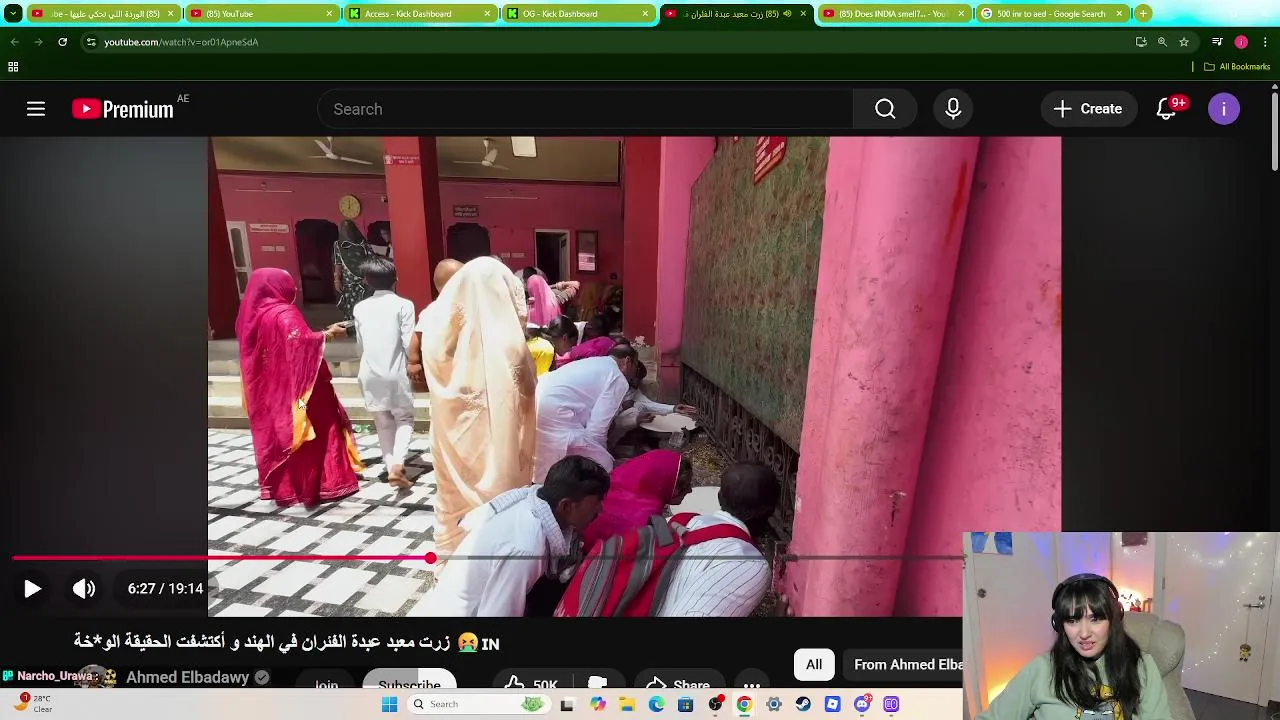Open YouTube notifications bell
The height and width of the screenshot is (720, 1280).
1167,109
